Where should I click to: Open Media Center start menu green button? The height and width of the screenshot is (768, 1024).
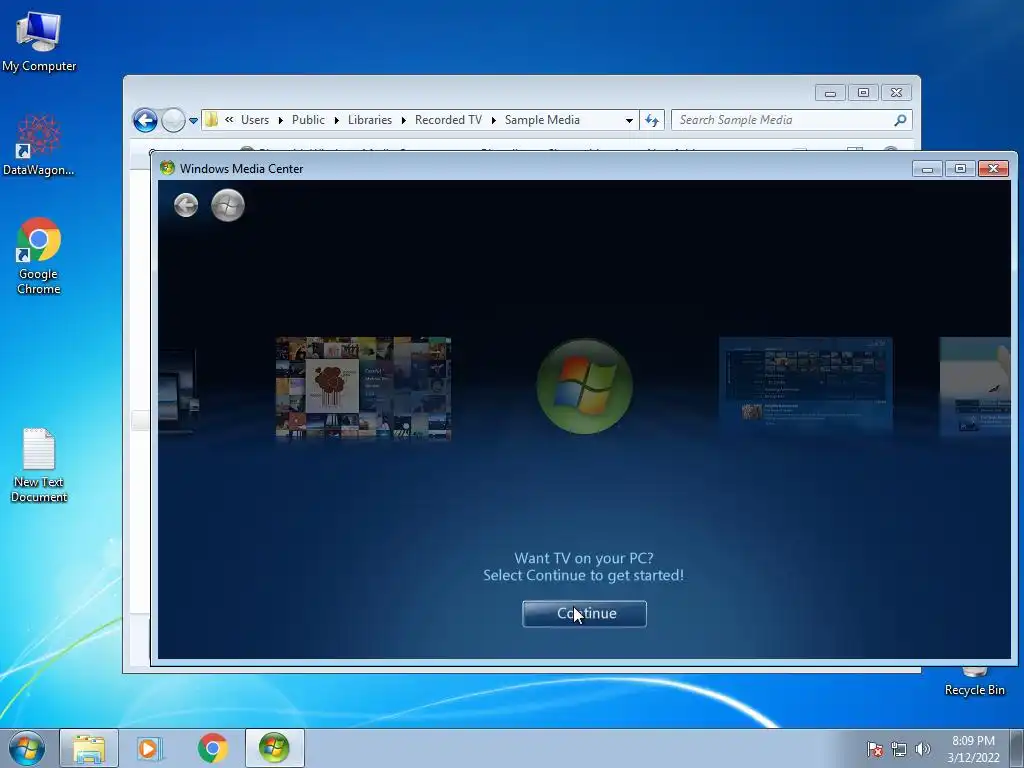coord(228,205)
